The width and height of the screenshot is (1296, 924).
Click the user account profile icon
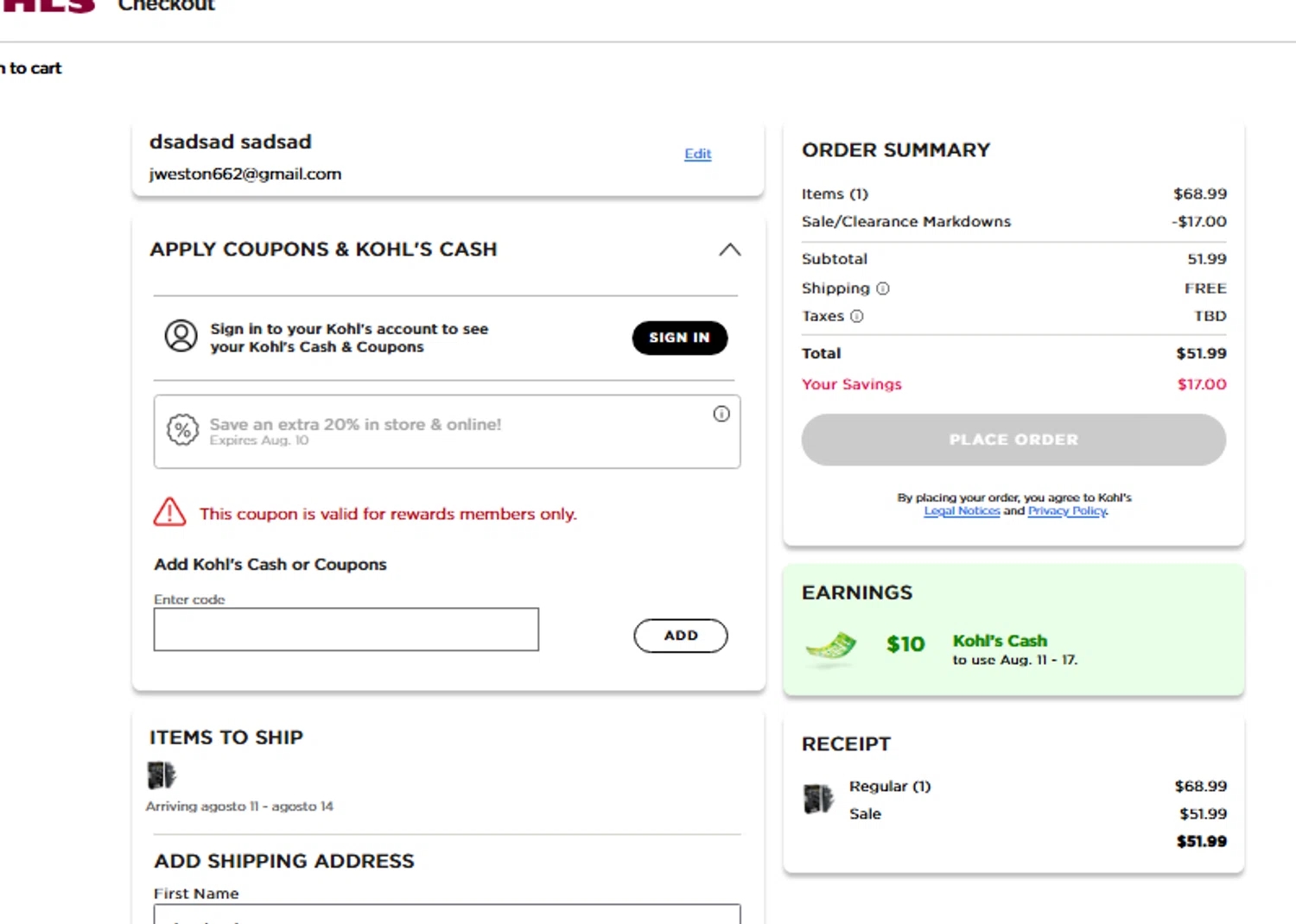pos(181,336)
